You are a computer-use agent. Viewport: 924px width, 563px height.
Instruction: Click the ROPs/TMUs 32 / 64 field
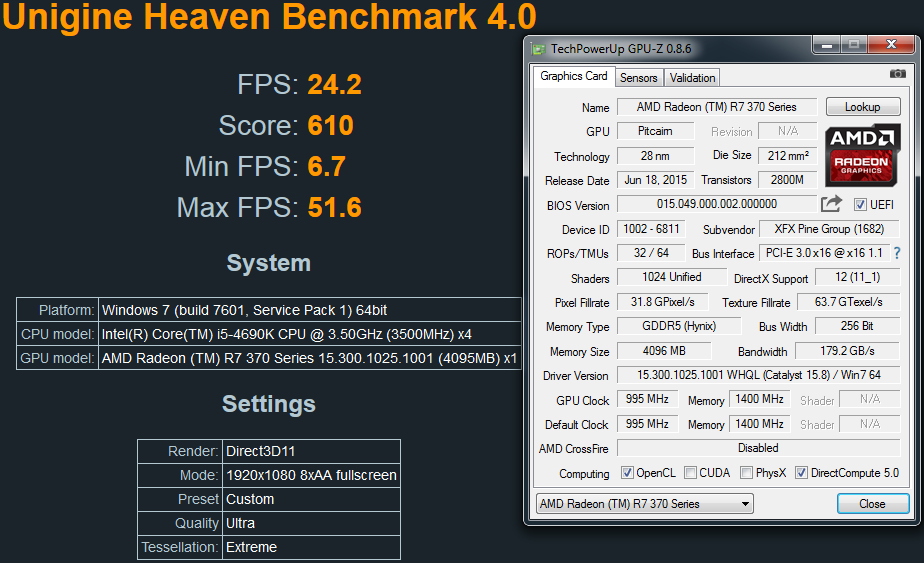coord(651,253)
